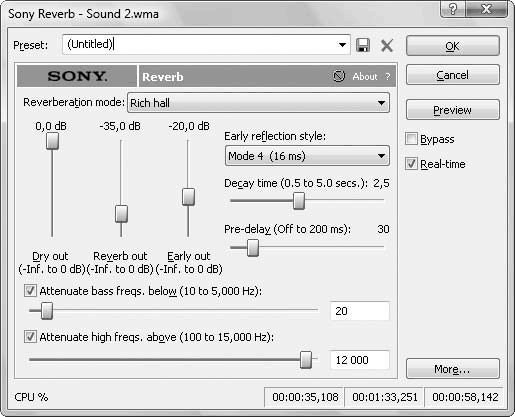Delete the preset with X icon
Viewport: 515px width, 417px height.
click(x=387, y=45)
